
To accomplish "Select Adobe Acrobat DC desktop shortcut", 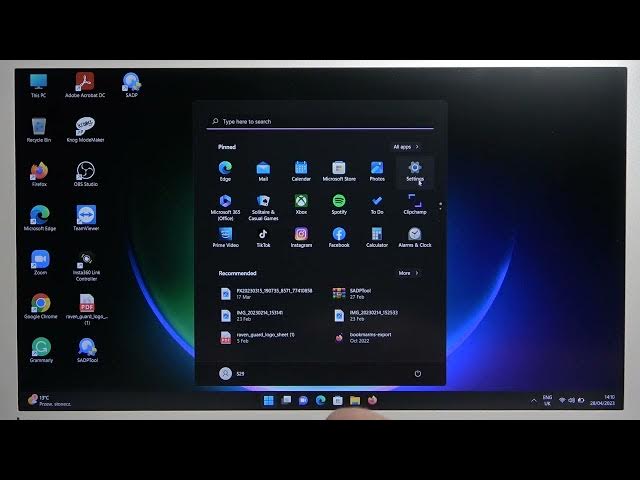I will click(85, 85).
